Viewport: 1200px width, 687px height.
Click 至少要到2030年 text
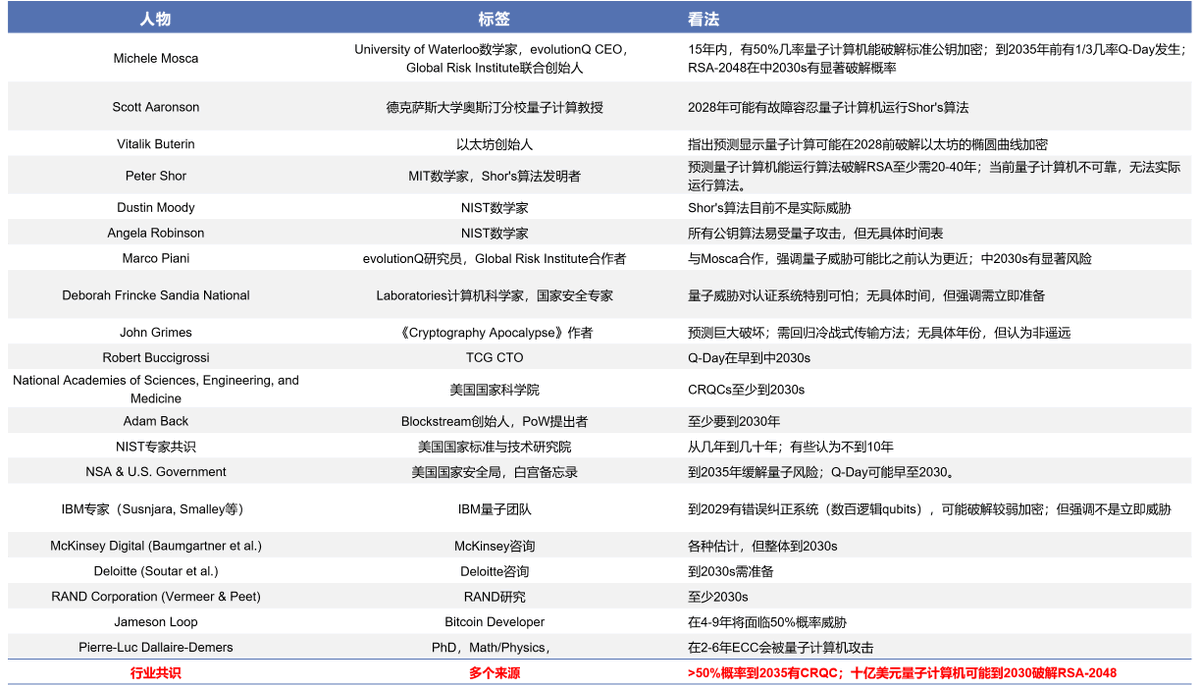pyautogui.click(x=734, y=421)
